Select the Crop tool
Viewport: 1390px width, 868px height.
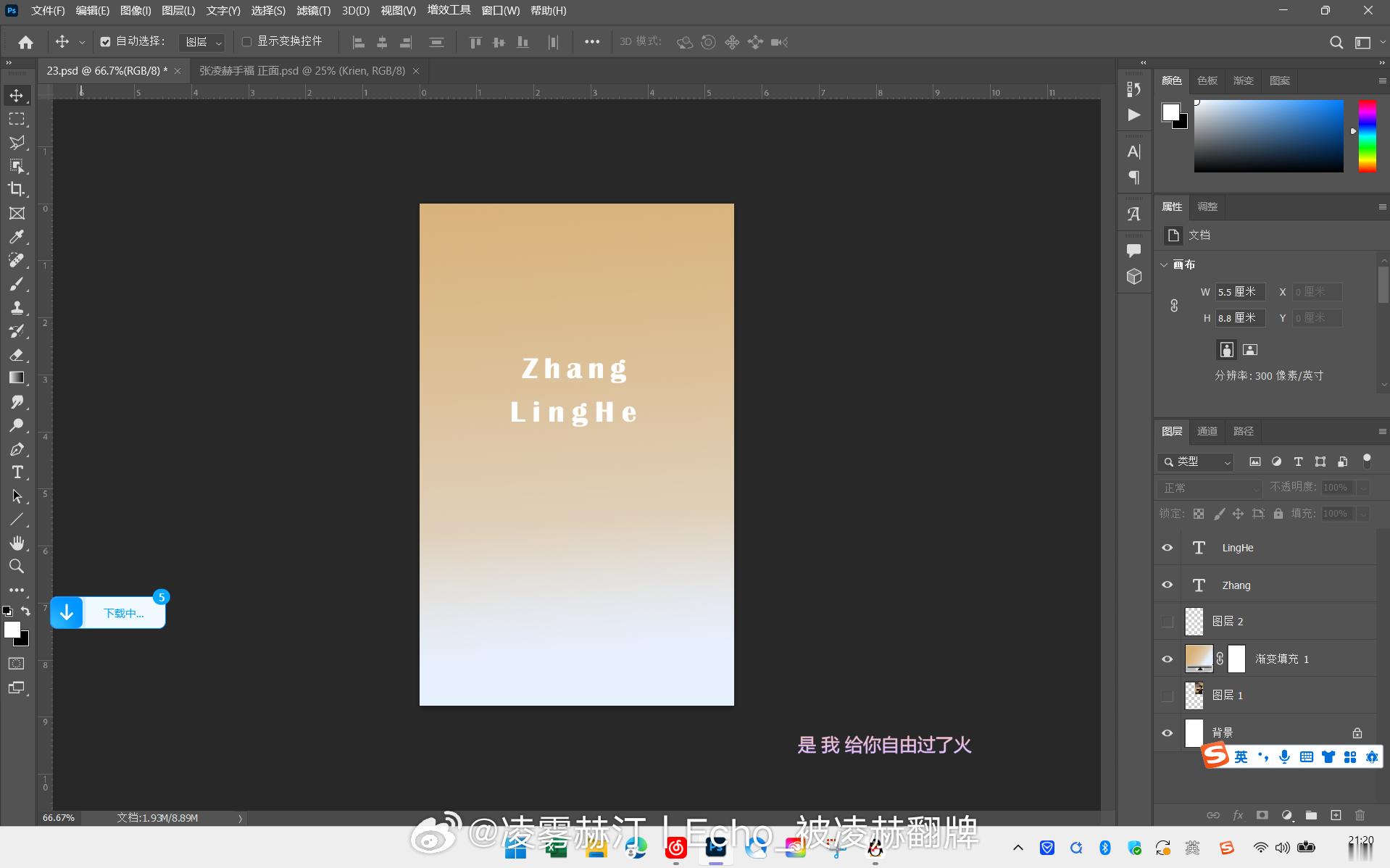17,189
